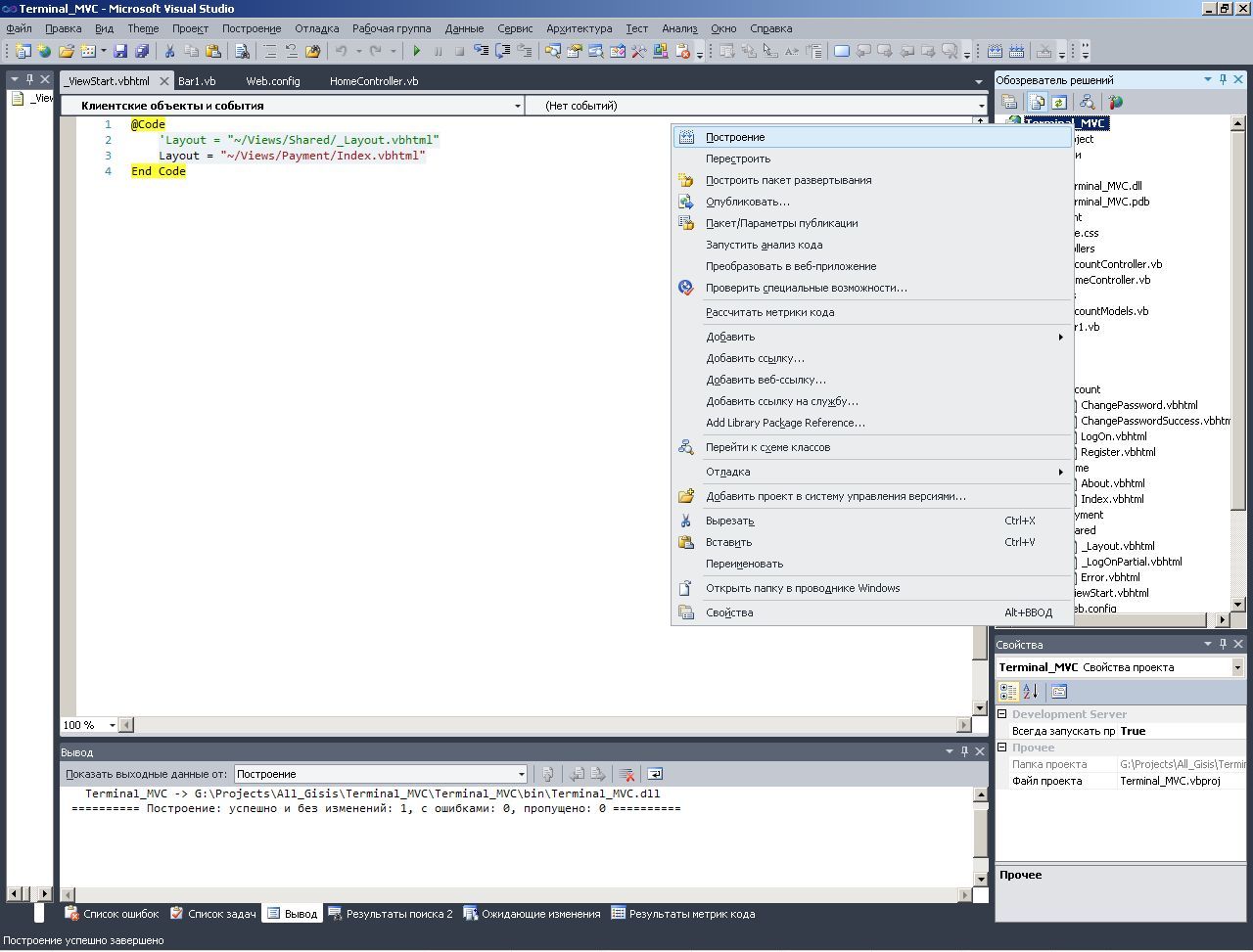Select Переименовать in the context menu
This screenshot has height=952, width=1253.
pyautogui.click(x=872, y=564)
